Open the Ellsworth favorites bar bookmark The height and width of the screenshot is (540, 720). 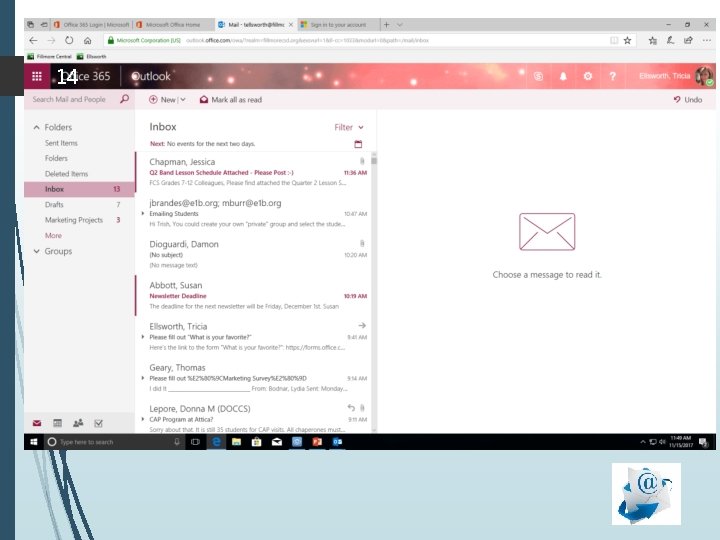click(91, 56)
